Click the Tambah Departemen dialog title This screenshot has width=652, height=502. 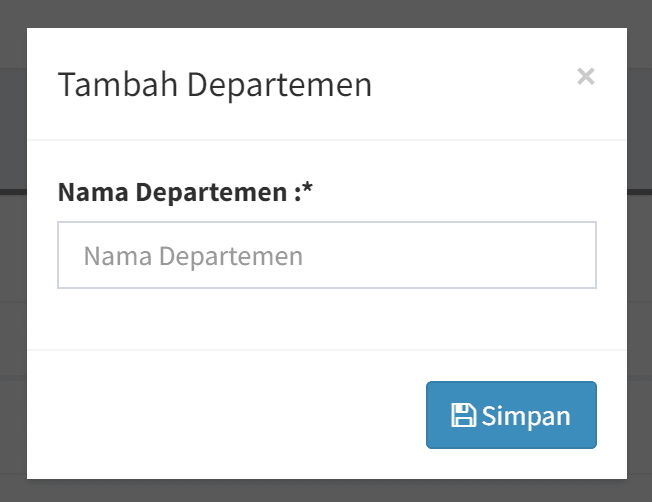pos(215,84)
